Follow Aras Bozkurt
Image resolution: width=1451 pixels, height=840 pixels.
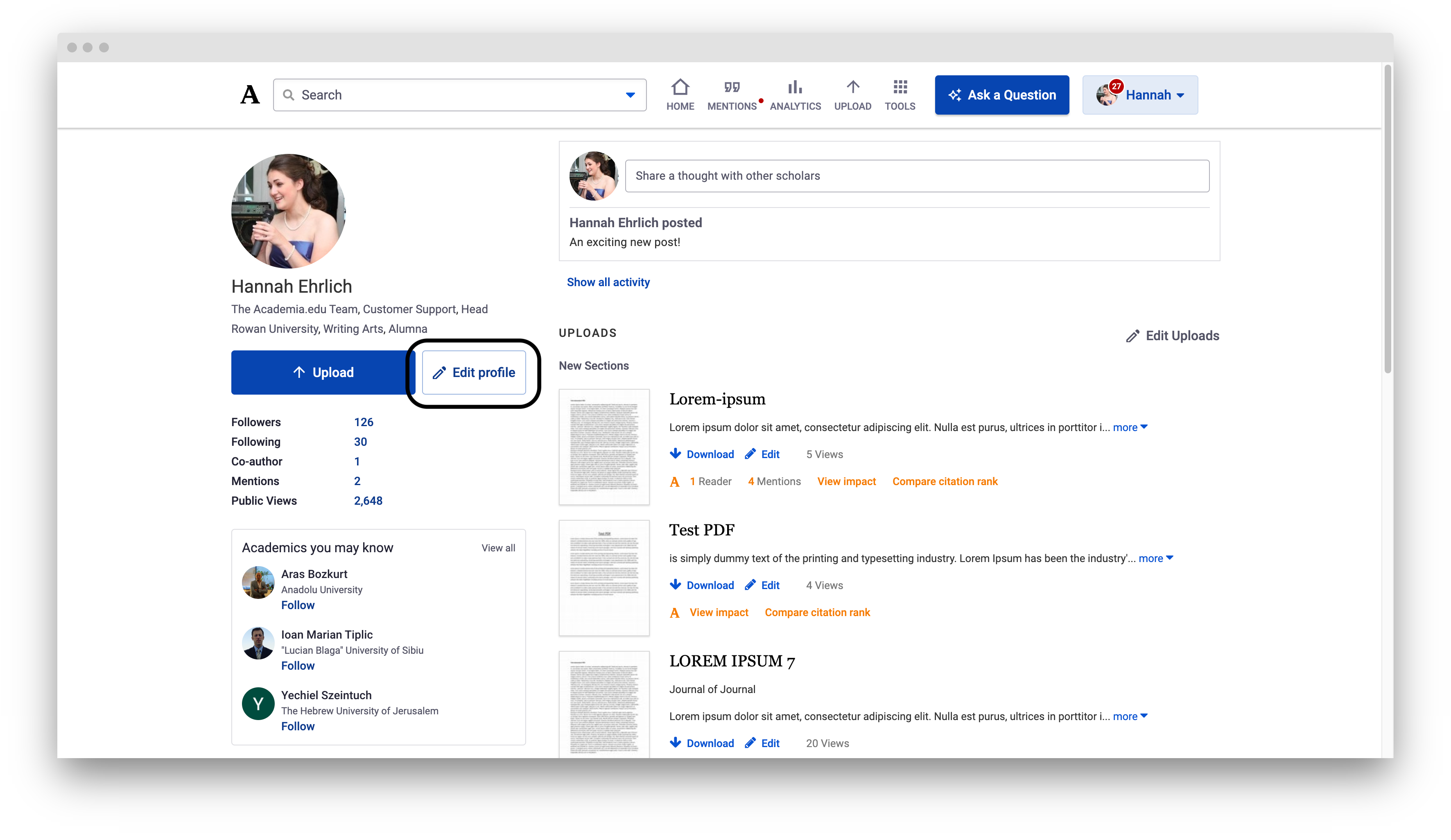(x=298, y=605)
